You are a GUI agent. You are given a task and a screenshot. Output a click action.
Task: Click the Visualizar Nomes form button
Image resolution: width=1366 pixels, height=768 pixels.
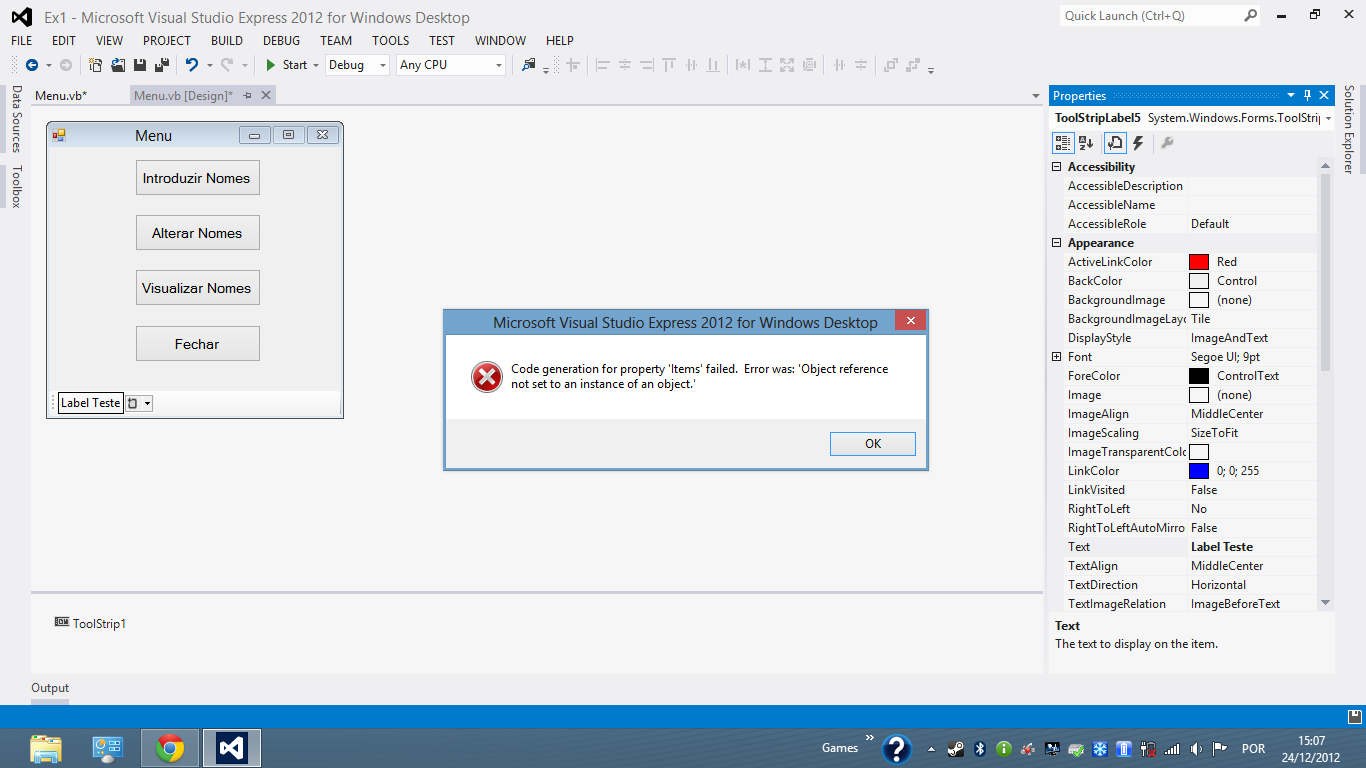pyautogui.click(x=197, y=288)
